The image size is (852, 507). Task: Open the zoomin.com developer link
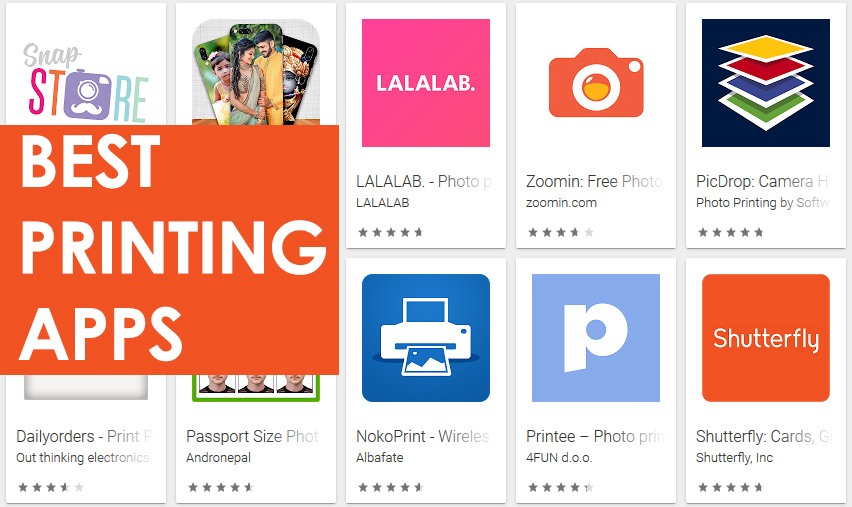tap(561, 203)
